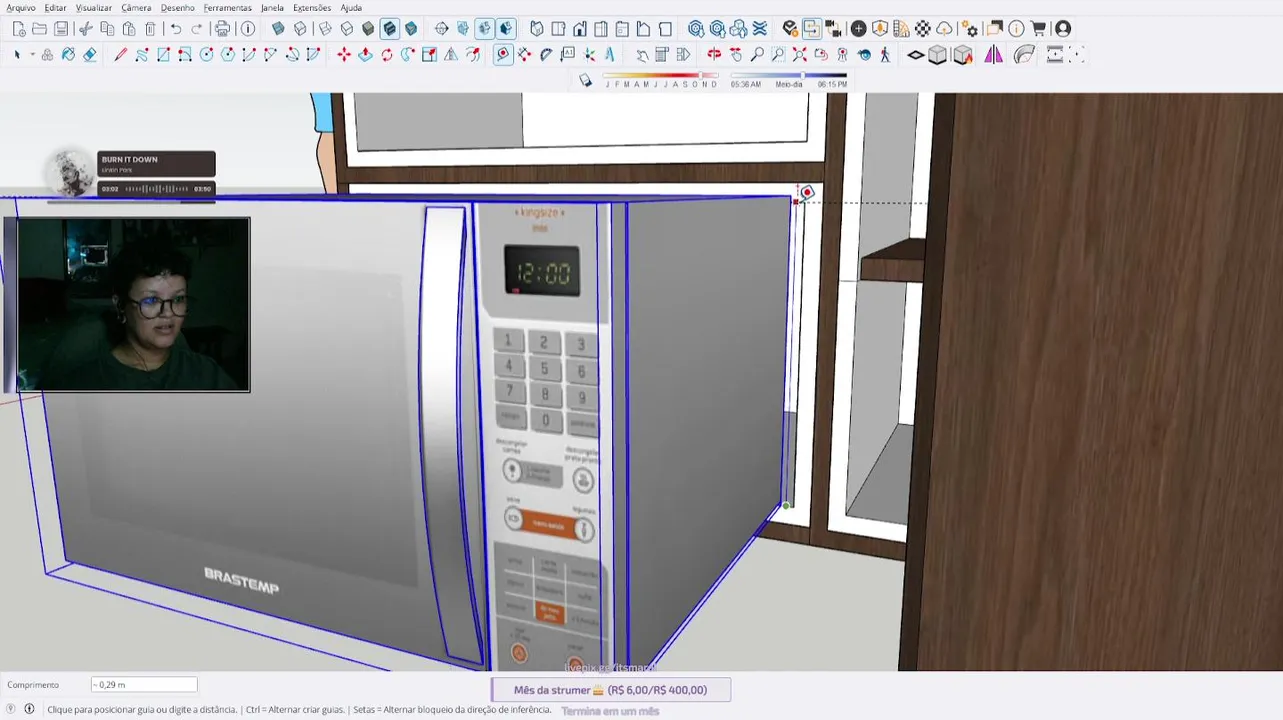The height and width of the screenshot is (720, 1283).
Task: Select the Zoom Extents tool
Action: click(x=800, y=55)
